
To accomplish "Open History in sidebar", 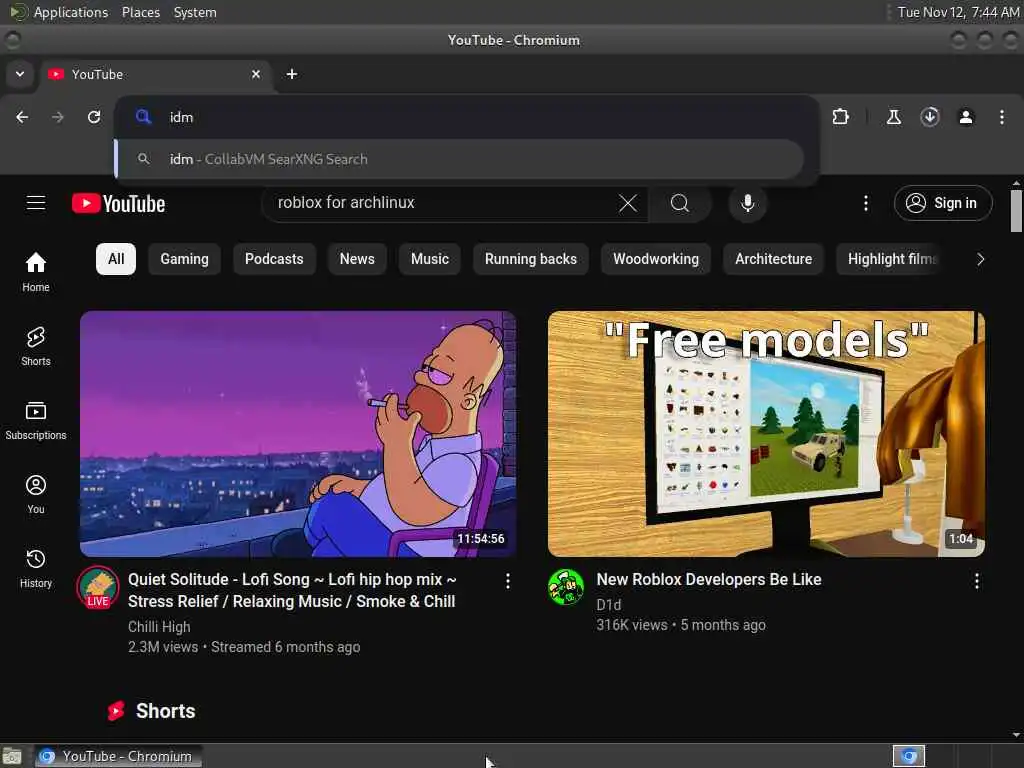I will coord(36,569).
